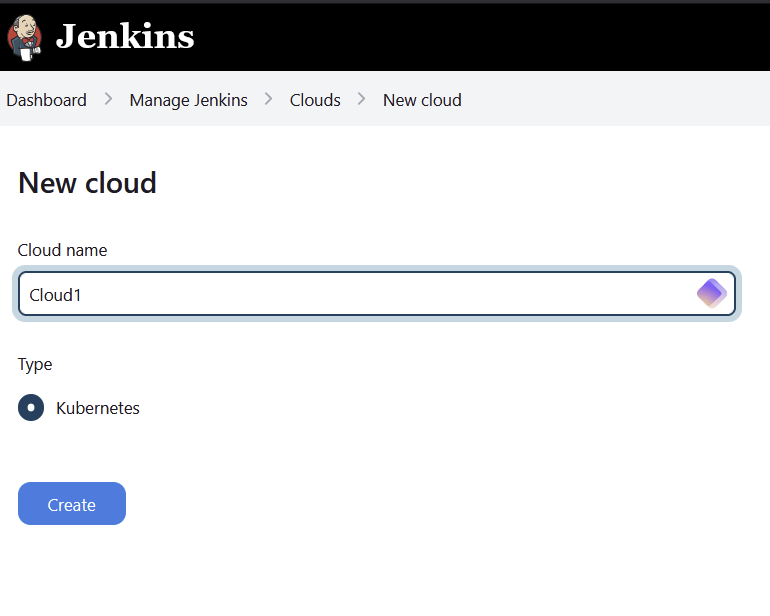Expand the chevron after Manage Jenkins
The width and height of the screenshot is (770, 616).
(x=268, y=99)
